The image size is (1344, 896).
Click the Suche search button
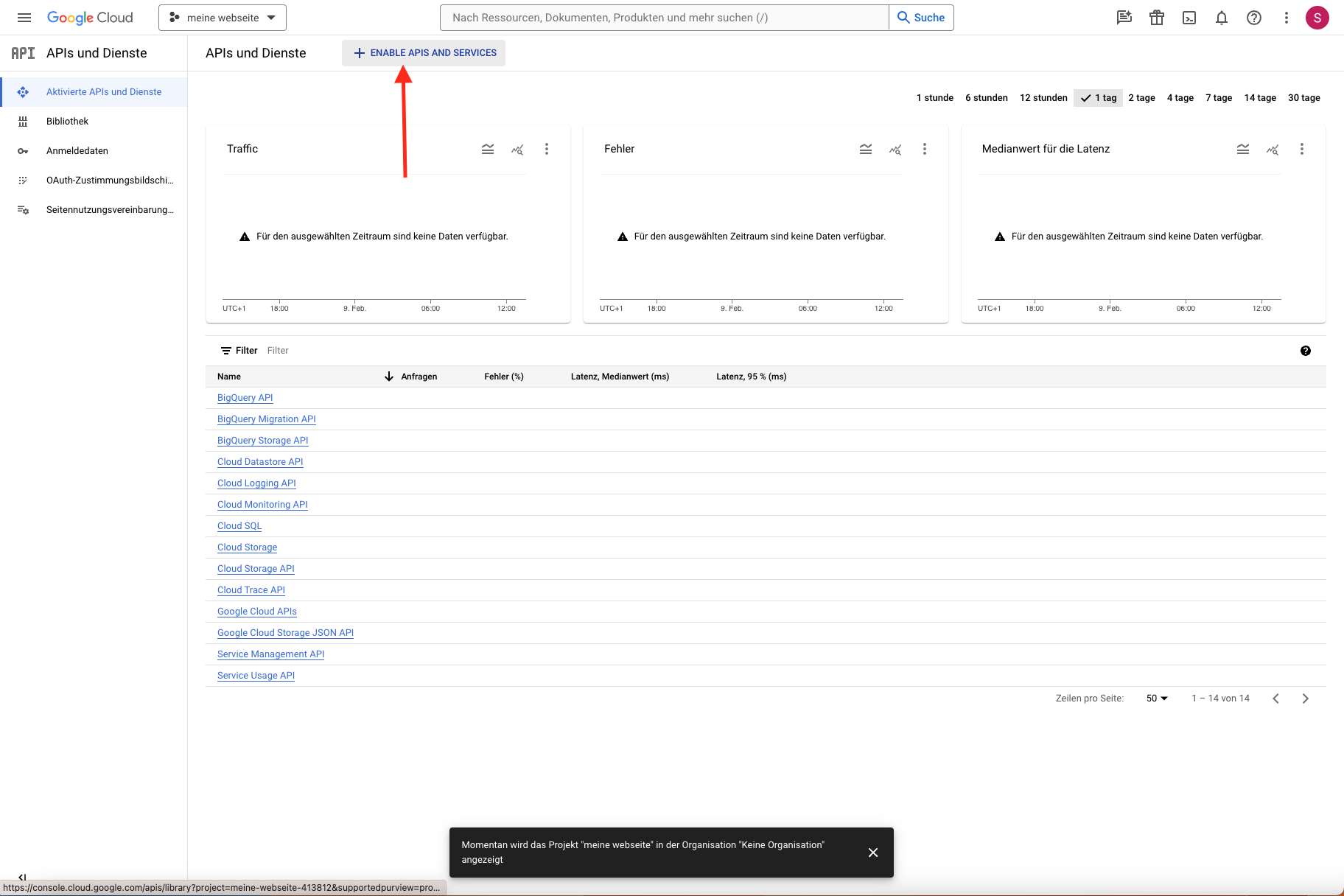click(921, 18)
